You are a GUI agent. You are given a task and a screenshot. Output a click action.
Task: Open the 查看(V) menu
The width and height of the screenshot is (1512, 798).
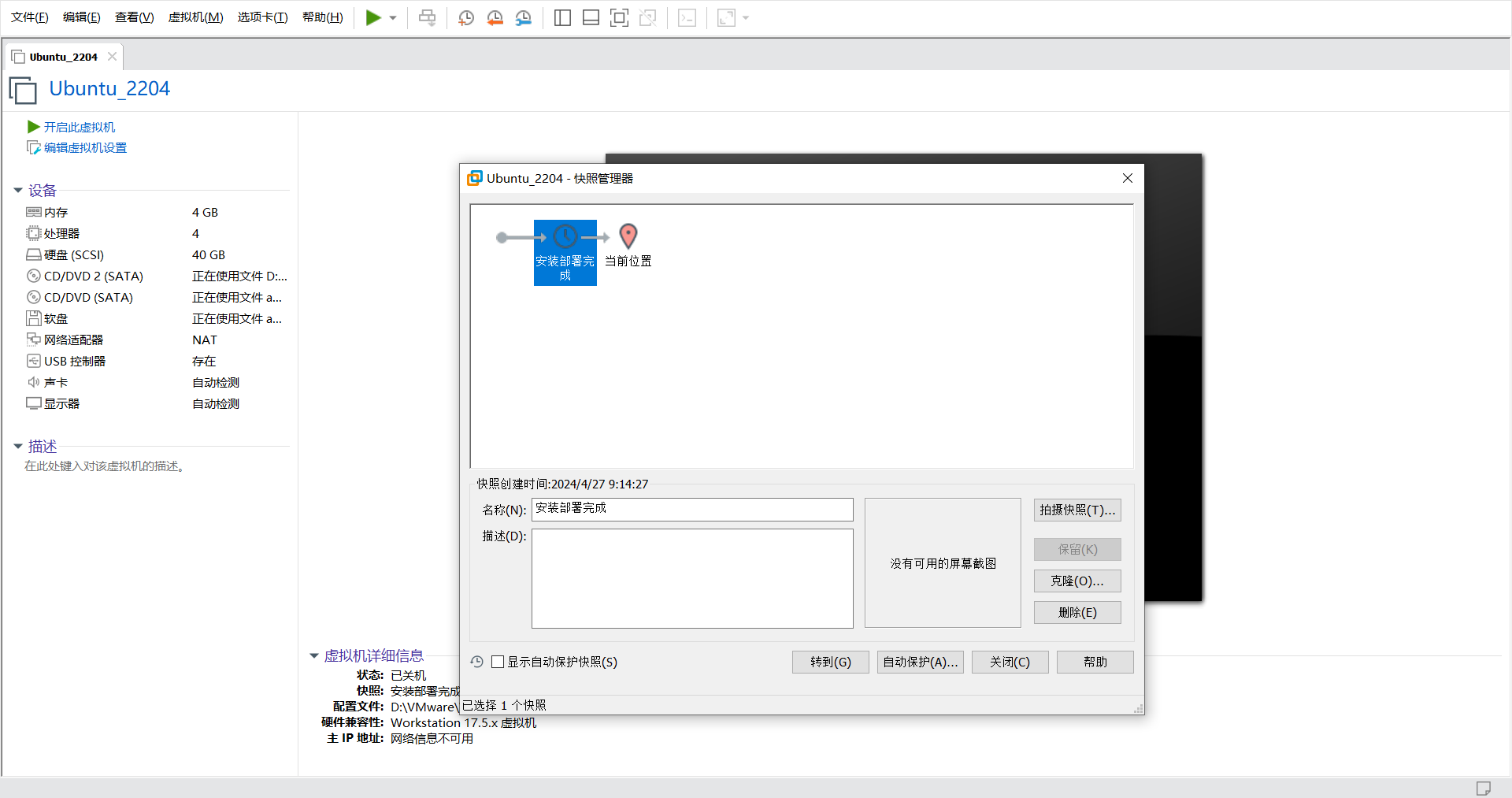[135, 17]
